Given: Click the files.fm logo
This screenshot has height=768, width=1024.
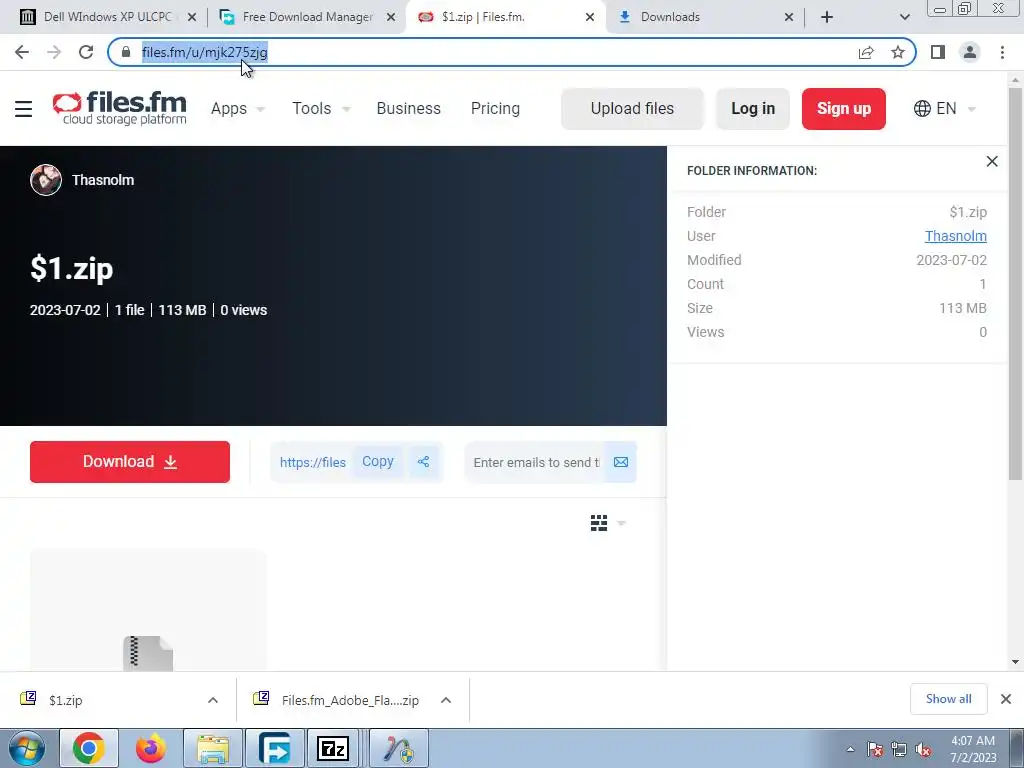Looking at the screenshot, I should point(120,108).
